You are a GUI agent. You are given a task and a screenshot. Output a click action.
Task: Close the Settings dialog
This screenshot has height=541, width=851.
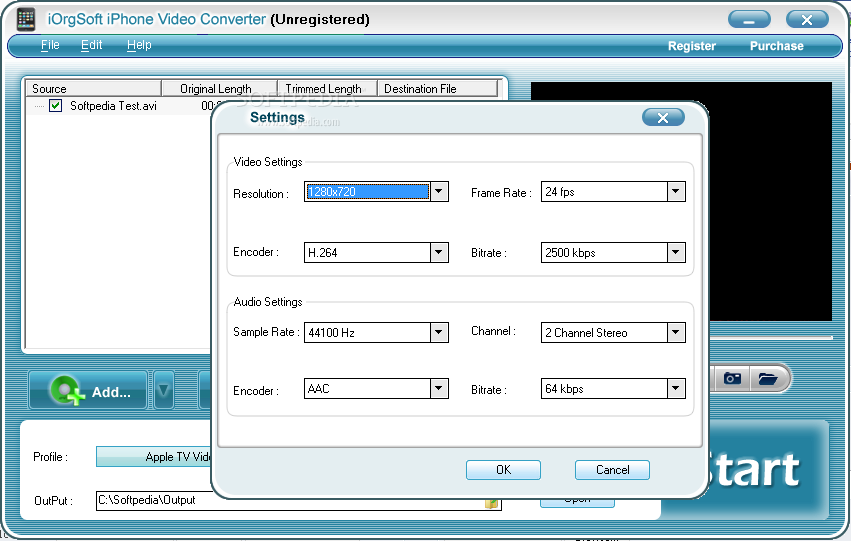(x=663, y=118)
